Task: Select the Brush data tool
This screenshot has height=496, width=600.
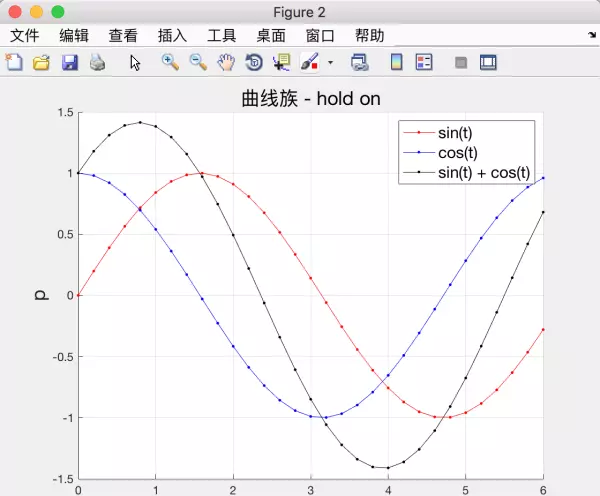Action: pyautogui.click(x=310, y=62)
